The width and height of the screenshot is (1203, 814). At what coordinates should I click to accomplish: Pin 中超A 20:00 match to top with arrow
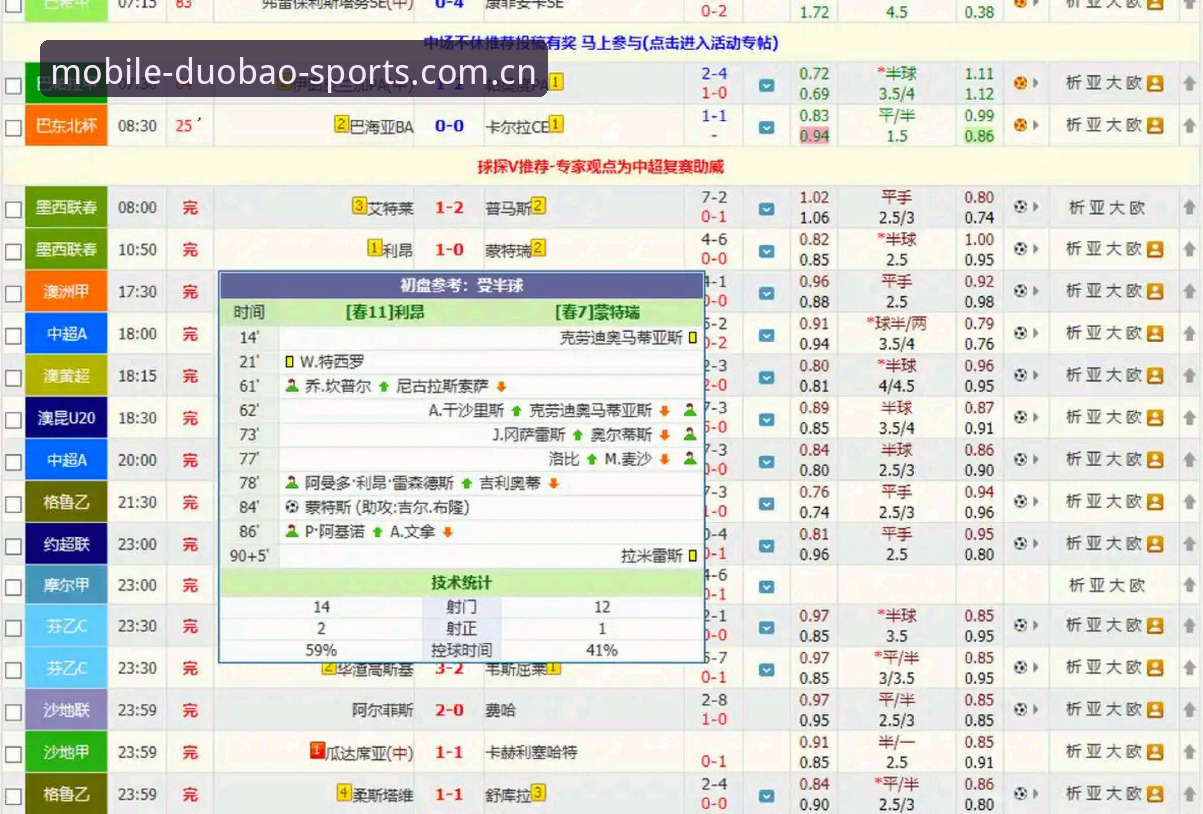pyautogui.click(x=1189, y=460)
